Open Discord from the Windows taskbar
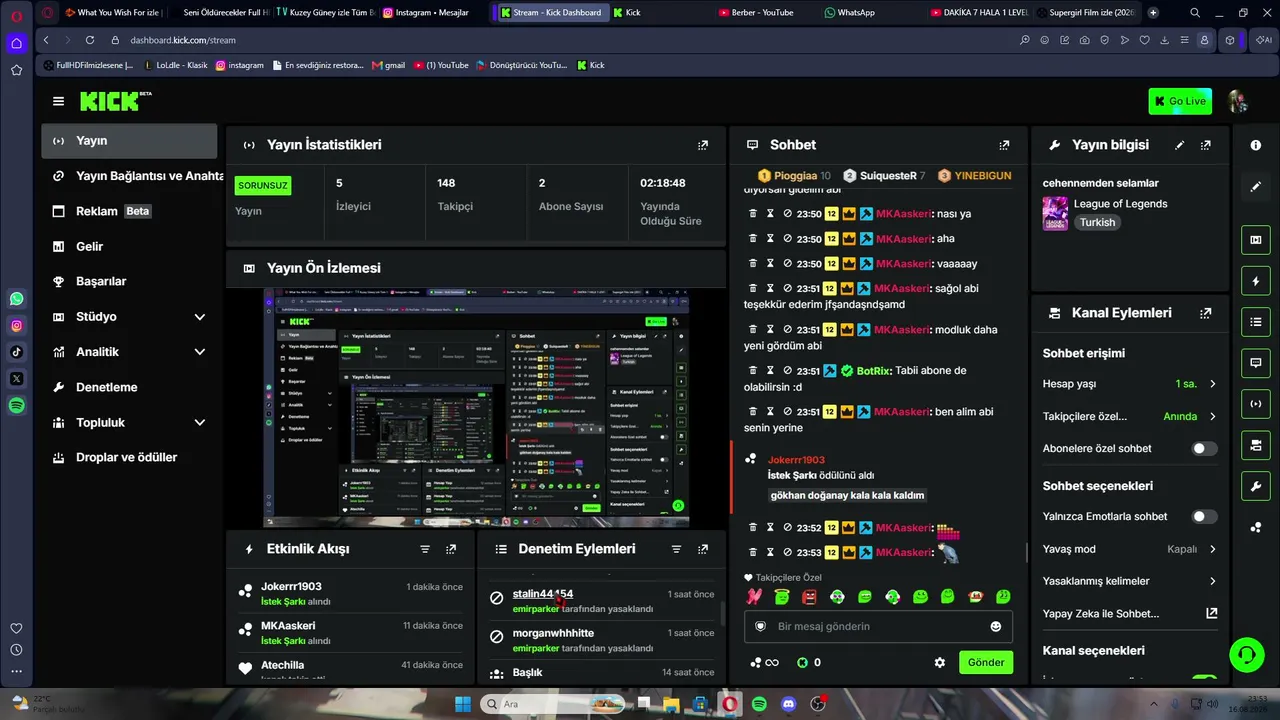Screen dimensions: 1280x720 tap(789, 704)
